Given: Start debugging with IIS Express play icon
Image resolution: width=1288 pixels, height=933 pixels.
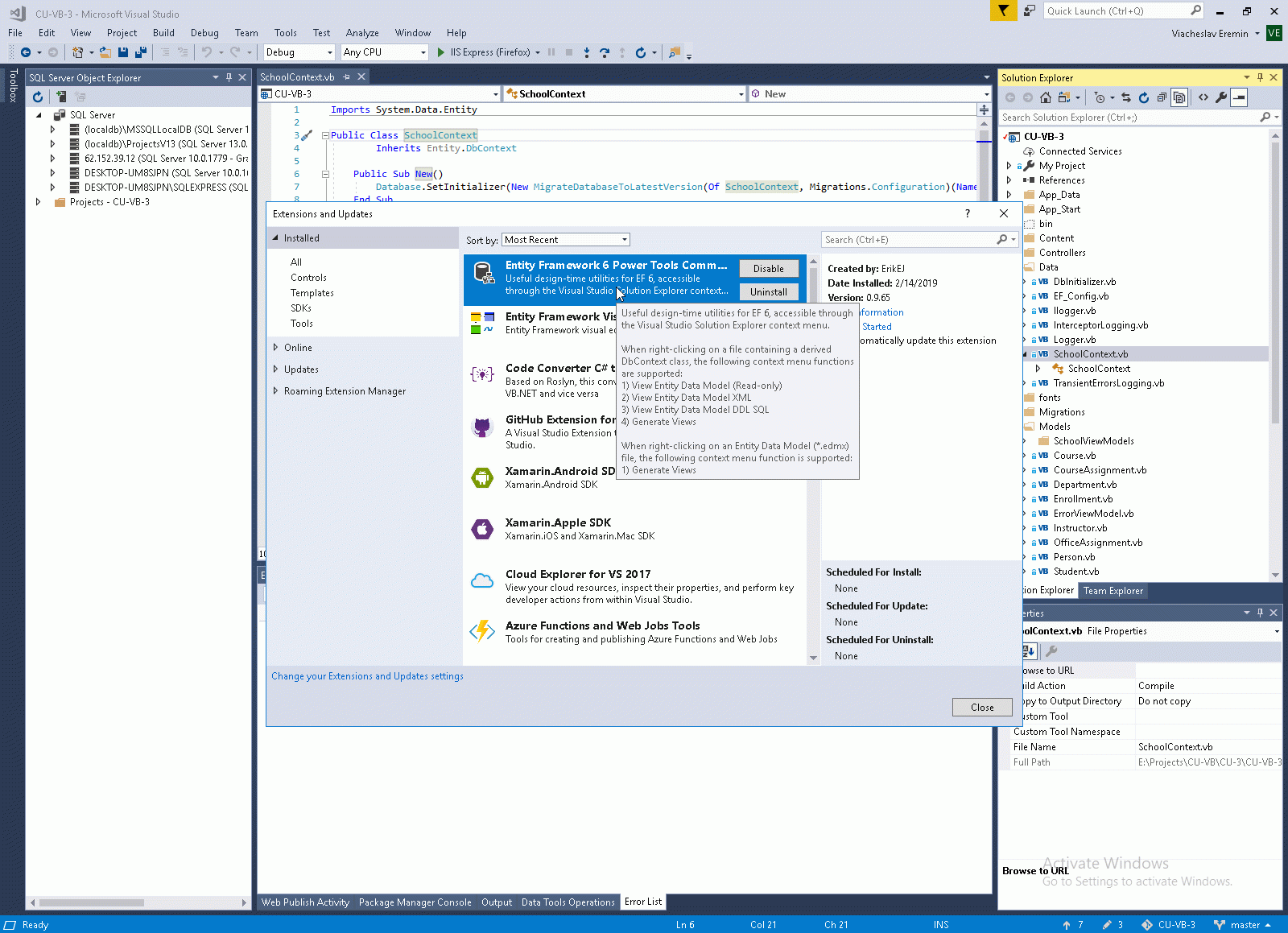Looking at the screenshot, I should point(440,52).
